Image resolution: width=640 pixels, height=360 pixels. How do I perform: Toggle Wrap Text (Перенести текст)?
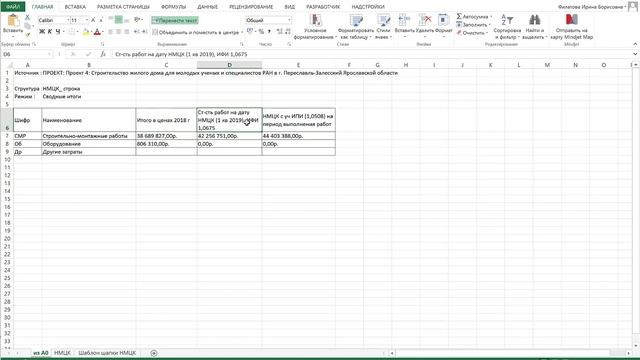[x=175, y=20]
